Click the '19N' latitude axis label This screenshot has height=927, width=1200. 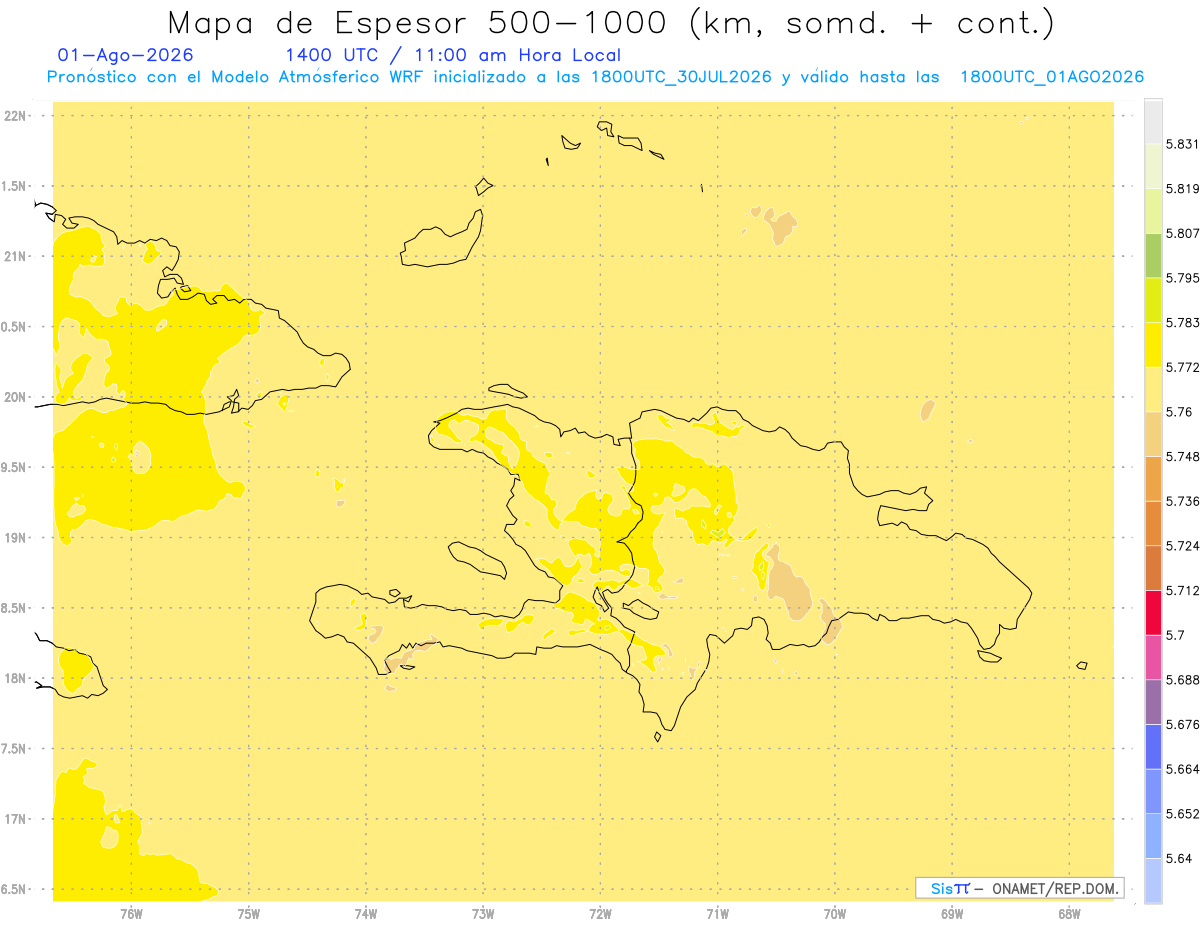click(x=15, y=538)
